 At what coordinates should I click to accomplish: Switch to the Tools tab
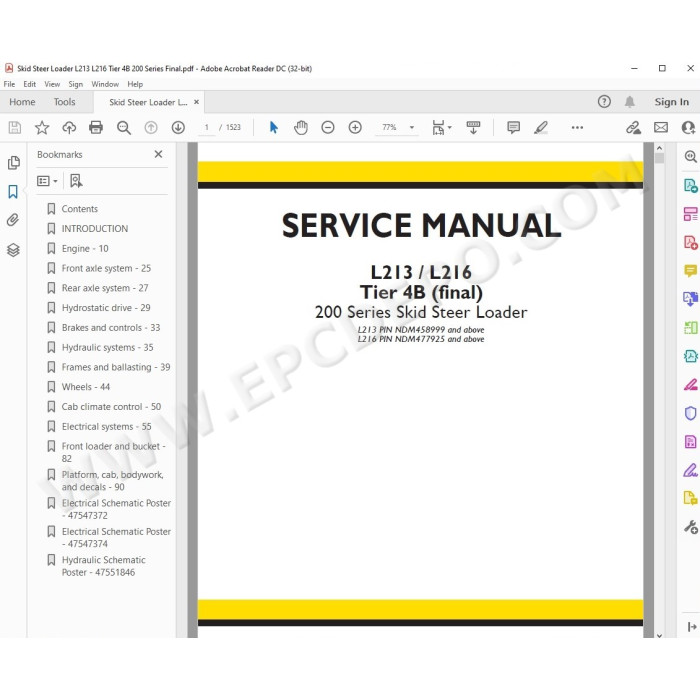click(x=64, y=102)
